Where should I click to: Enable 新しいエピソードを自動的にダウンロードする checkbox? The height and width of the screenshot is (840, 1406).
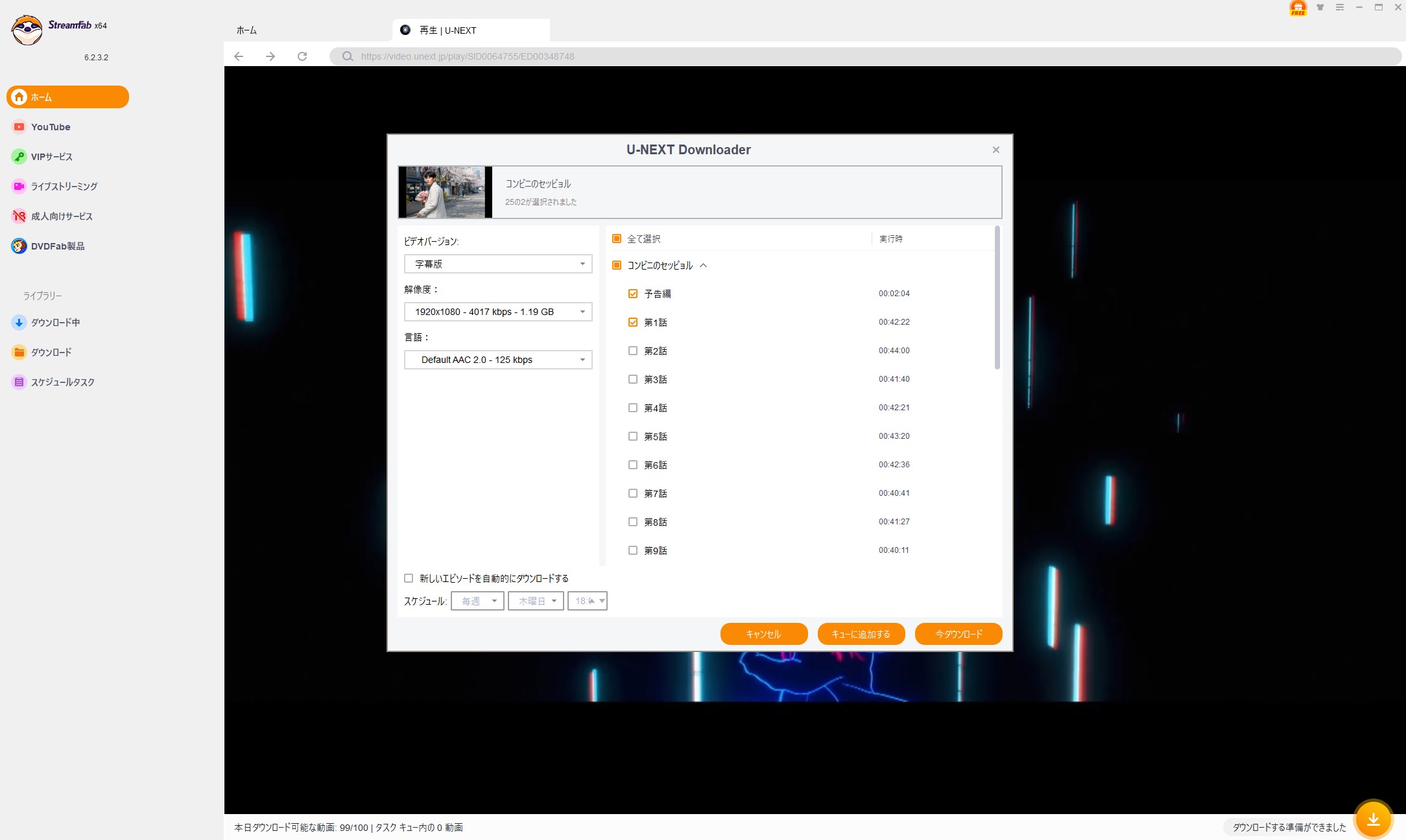(x=409, y=578)
